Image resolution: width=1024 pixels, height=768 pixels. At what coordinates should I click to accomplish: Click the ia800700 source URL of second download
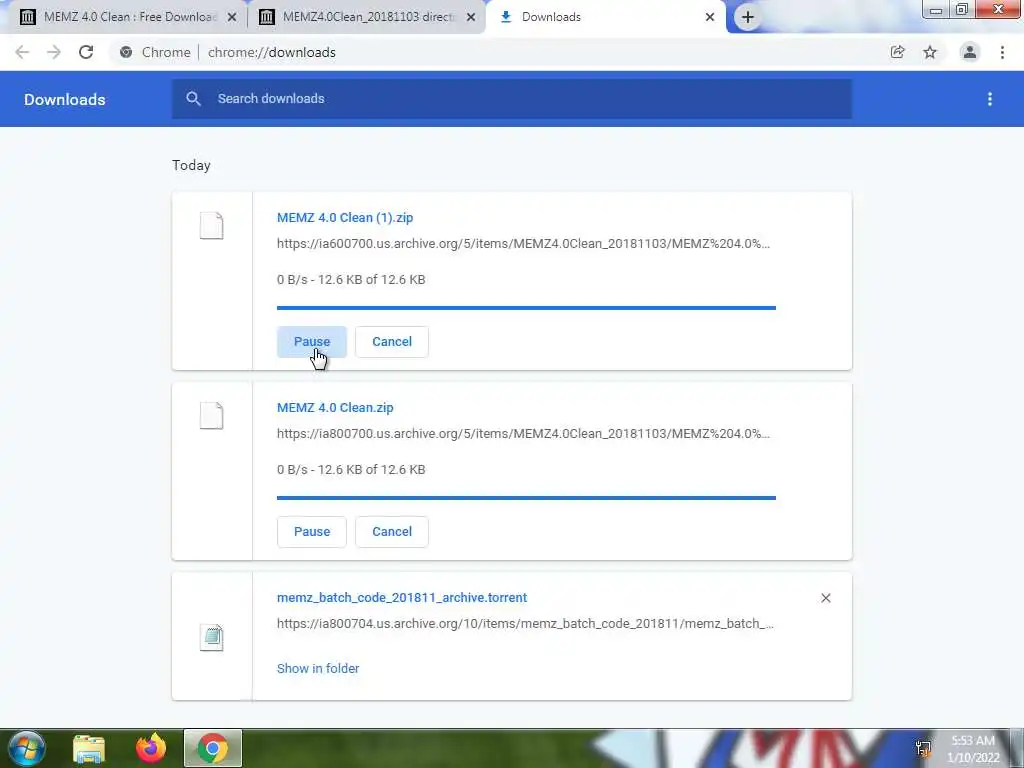523,434
